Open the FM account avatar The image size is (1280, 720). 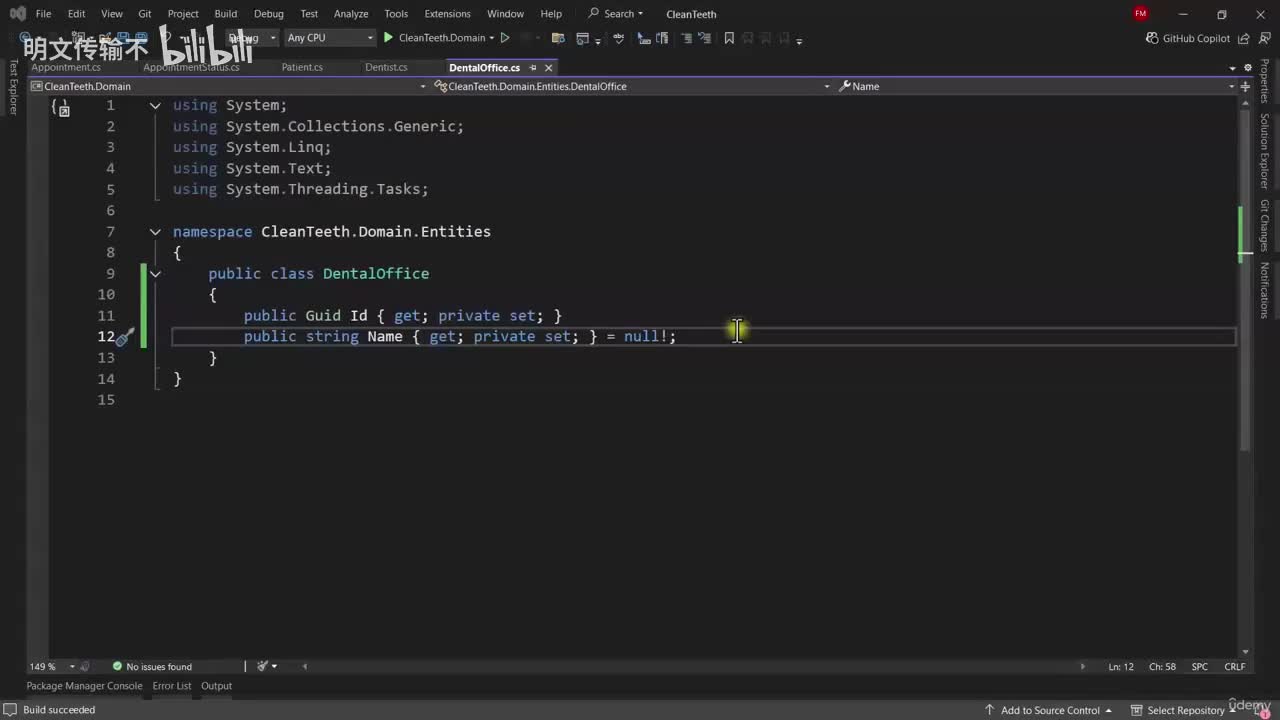1141,14
